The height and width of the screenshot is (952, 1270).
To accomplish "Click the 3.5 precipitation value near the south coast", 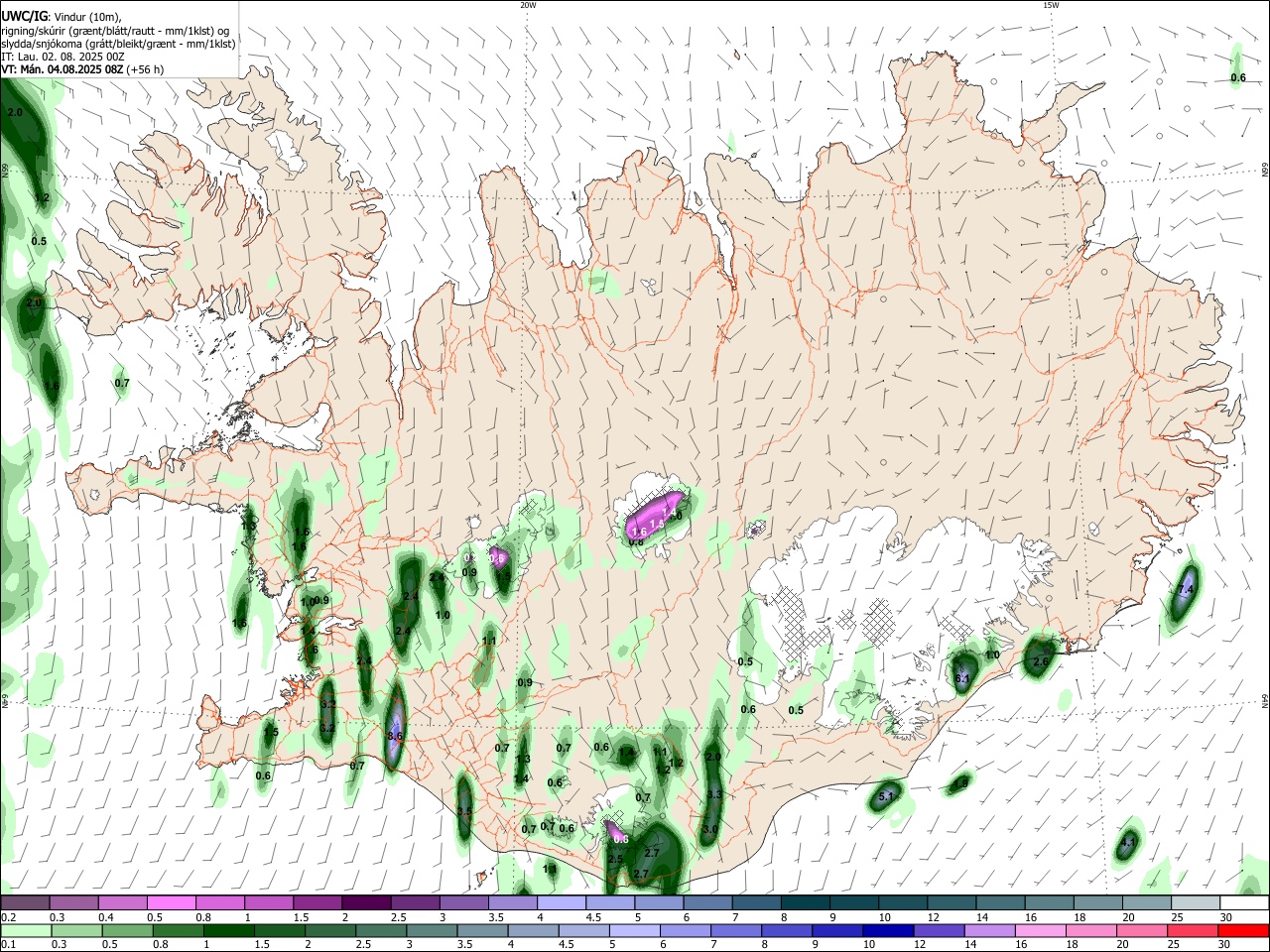I will click(x=463, y=812).
